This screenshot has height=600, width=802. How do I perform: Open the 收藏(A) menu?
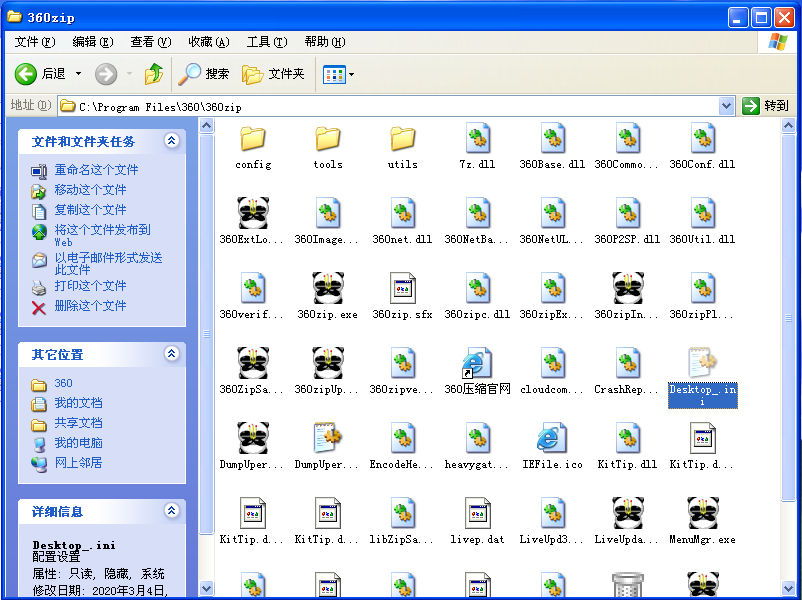(x=209, y=42)
